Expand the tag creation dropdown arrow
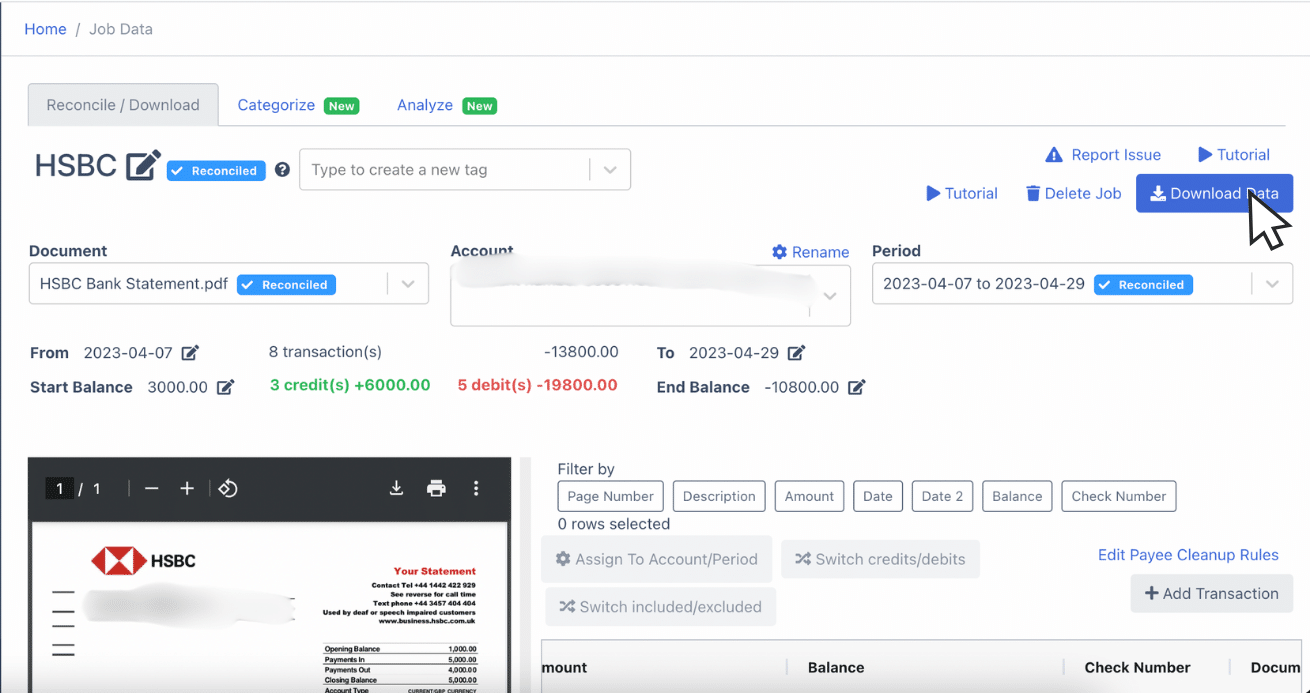Viewport: 1310px width, 693px height. tap(610, 170)
